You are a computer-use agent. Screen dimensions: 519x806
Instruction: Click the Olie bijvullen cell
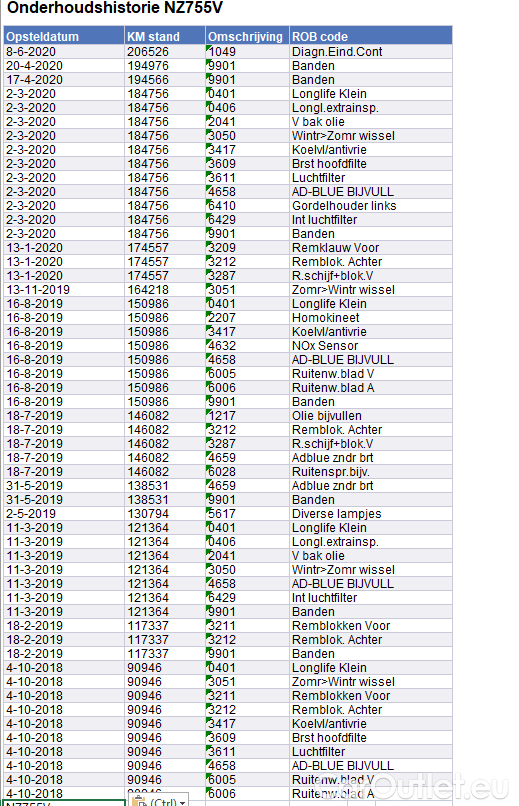click(370, 416)
